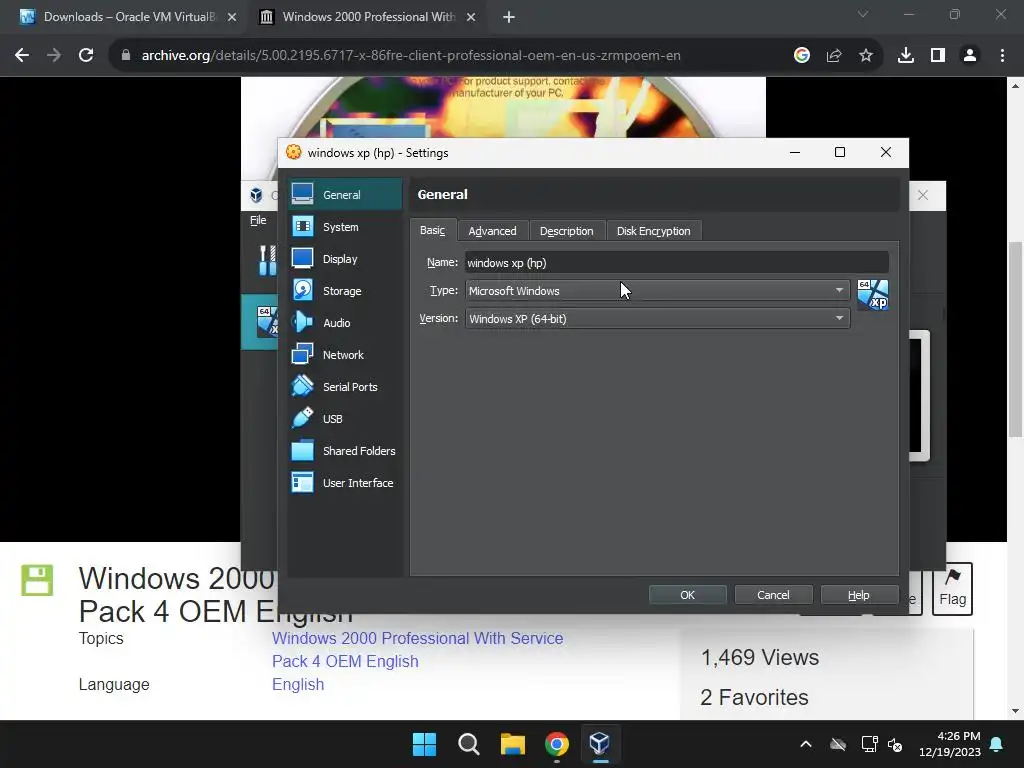The height and width of the screenshot is (768, 1024).
Task: Click the Help button
Action: (x=859, y=595)
